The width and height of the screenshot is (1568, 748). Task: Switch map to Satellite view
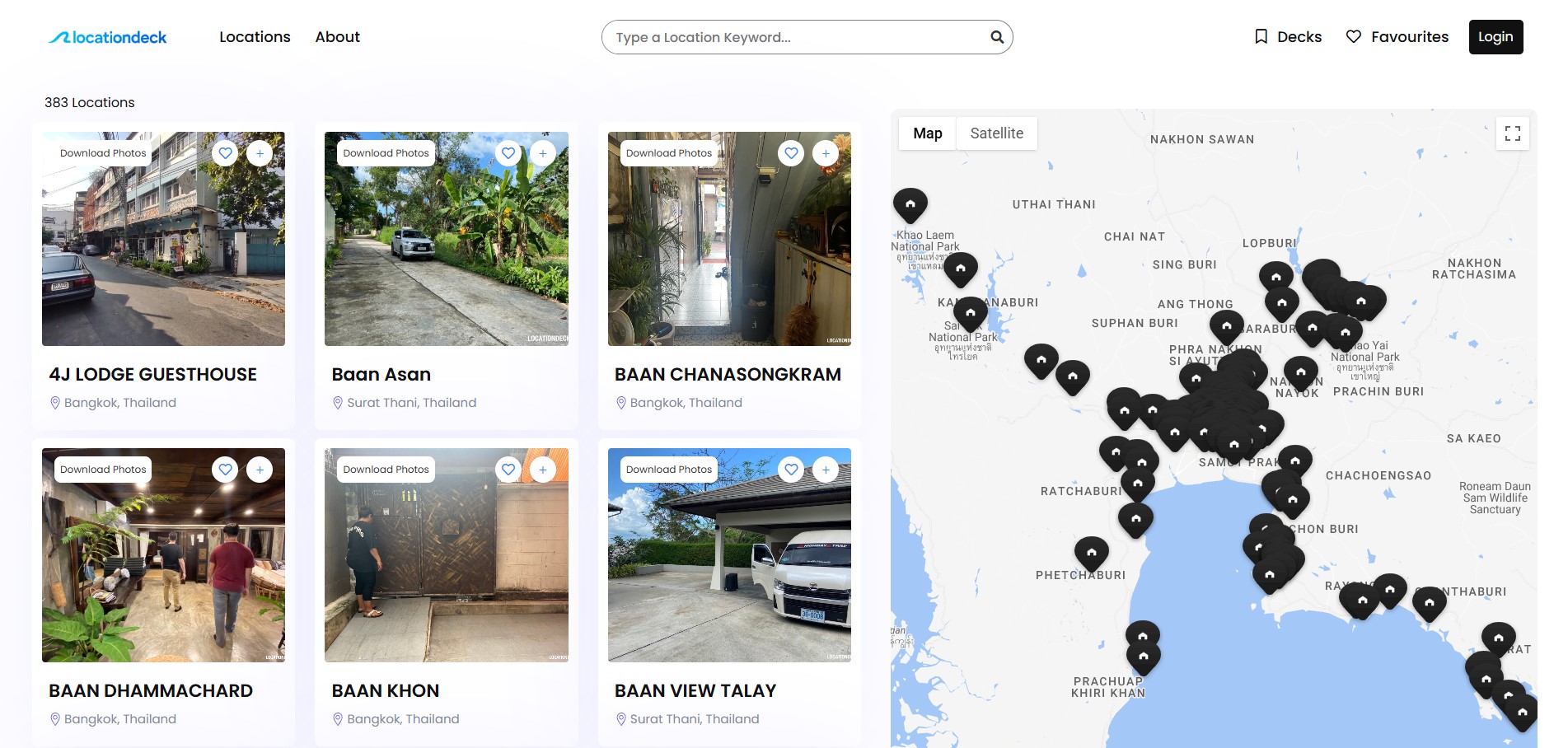tap(997, 133)
